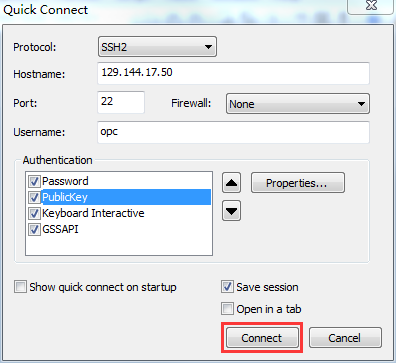Enable Show quick connect on startup
396x363 pixels.
(x=20, y=287)
